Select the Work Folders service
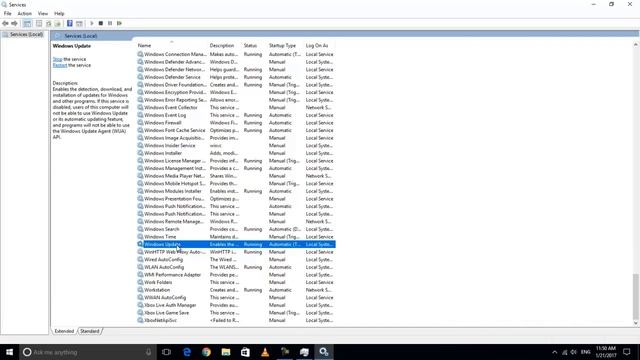640x360 pixels. click(236, 282)
